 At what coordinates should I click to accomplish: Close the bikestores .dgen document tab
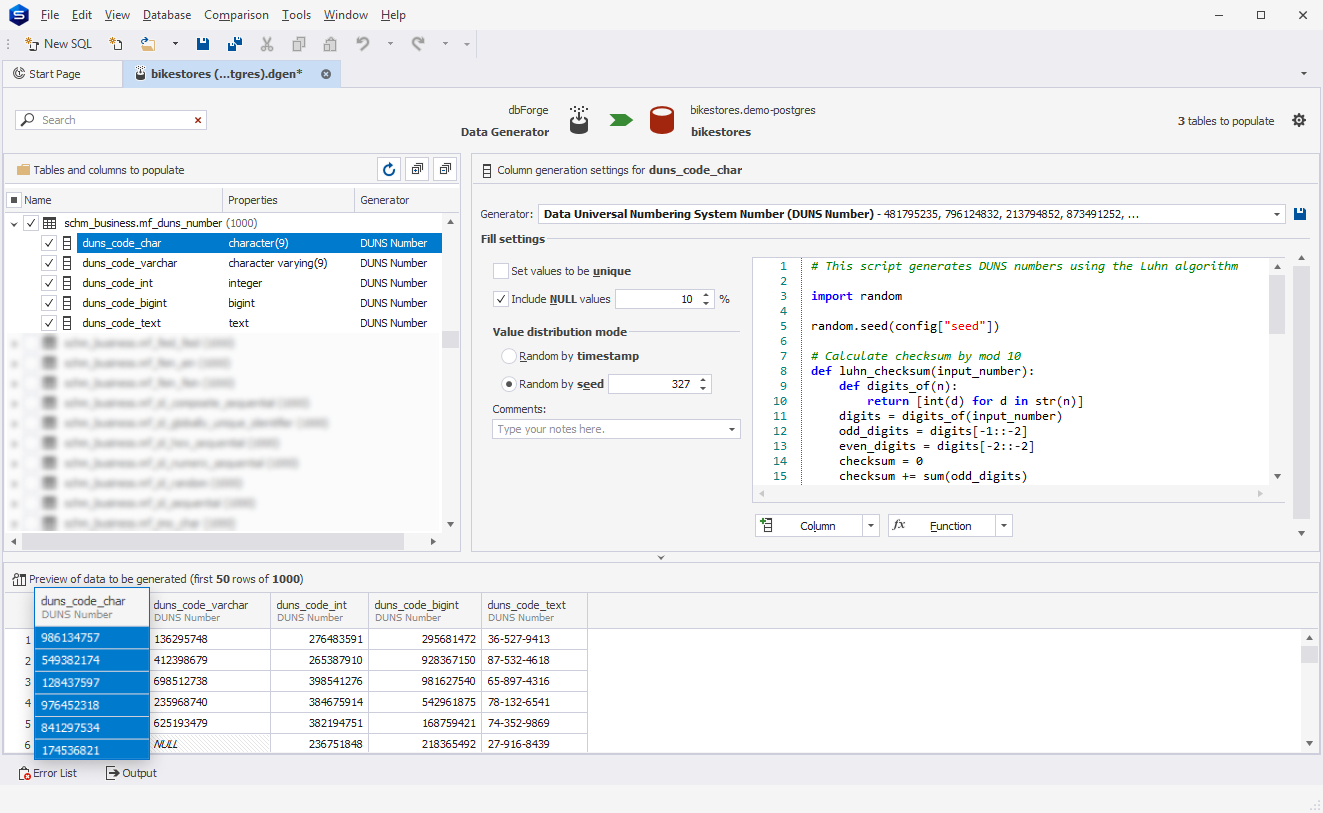click(326, 74)
